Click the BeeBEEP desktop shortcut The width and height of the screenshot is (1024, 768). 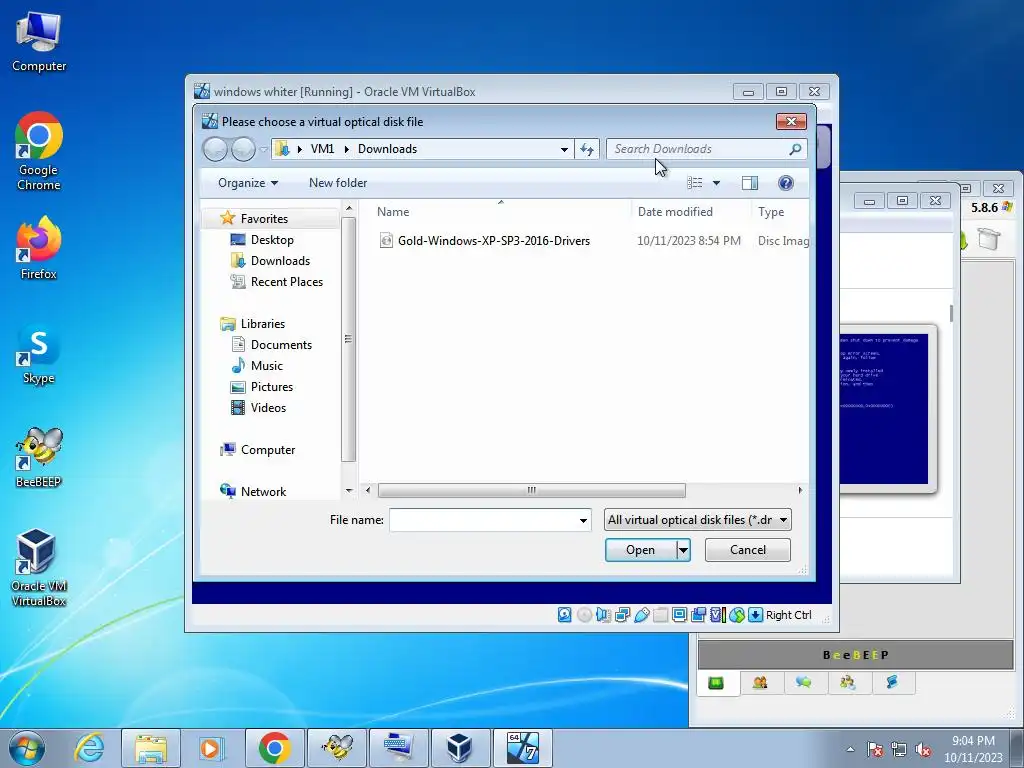(39, 458)
